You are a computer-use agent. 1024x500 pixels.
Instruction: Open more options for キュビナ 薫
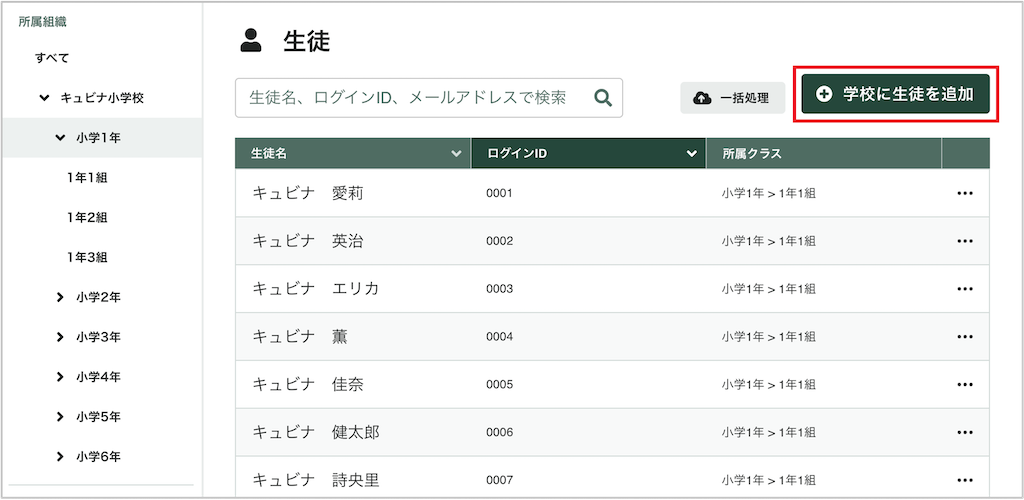click(965, 337)
